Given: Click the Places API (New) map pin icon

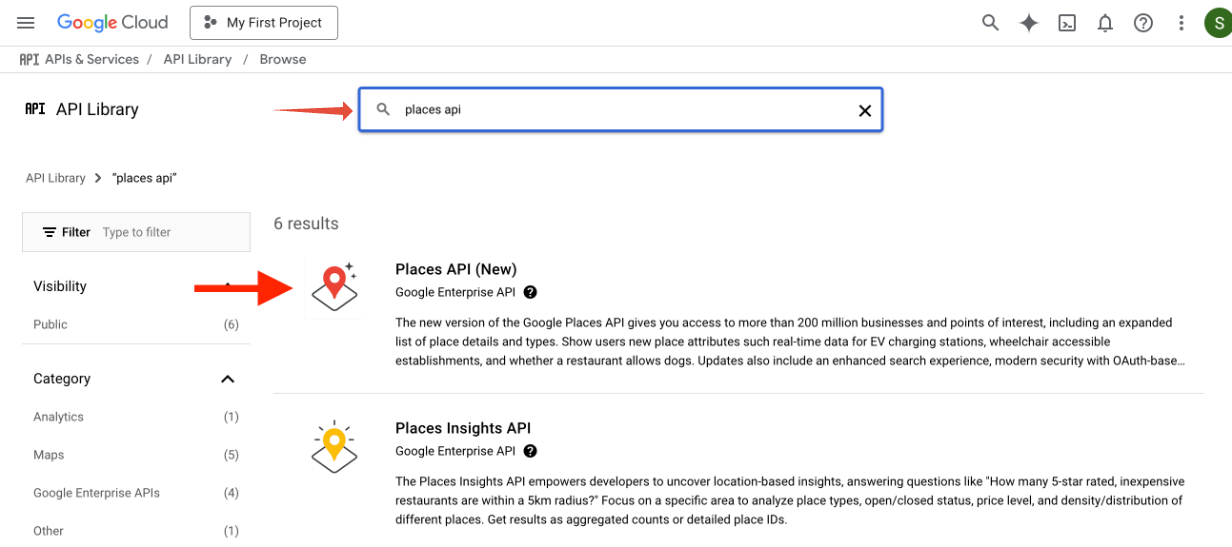Looking at the screenshot, I should pos(334,286).
